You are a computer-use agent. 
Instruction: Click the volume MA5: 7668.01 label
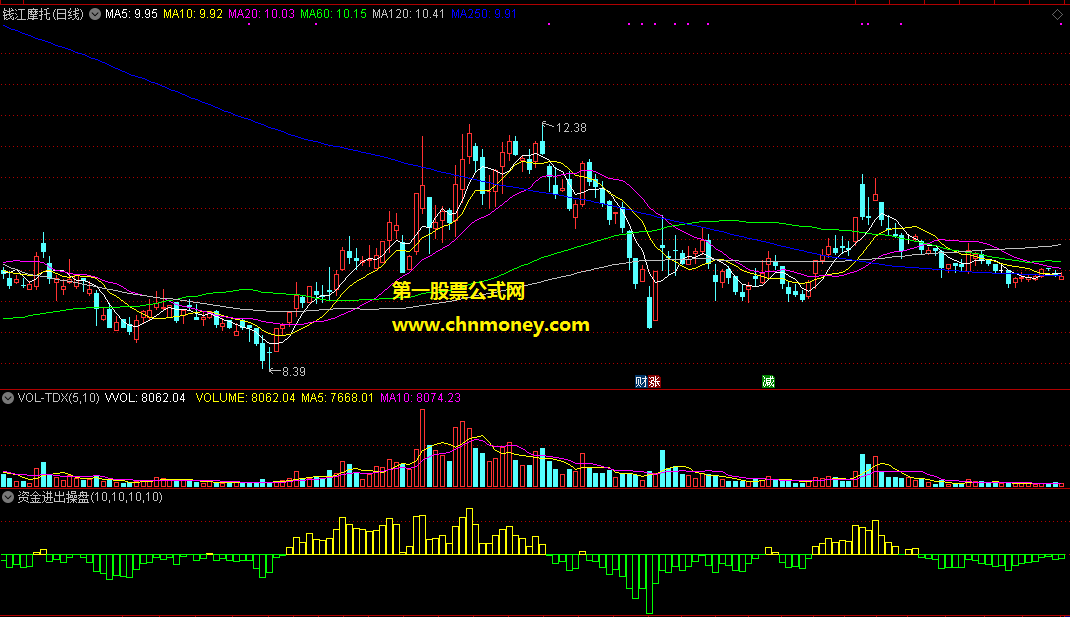coord(337,398)
